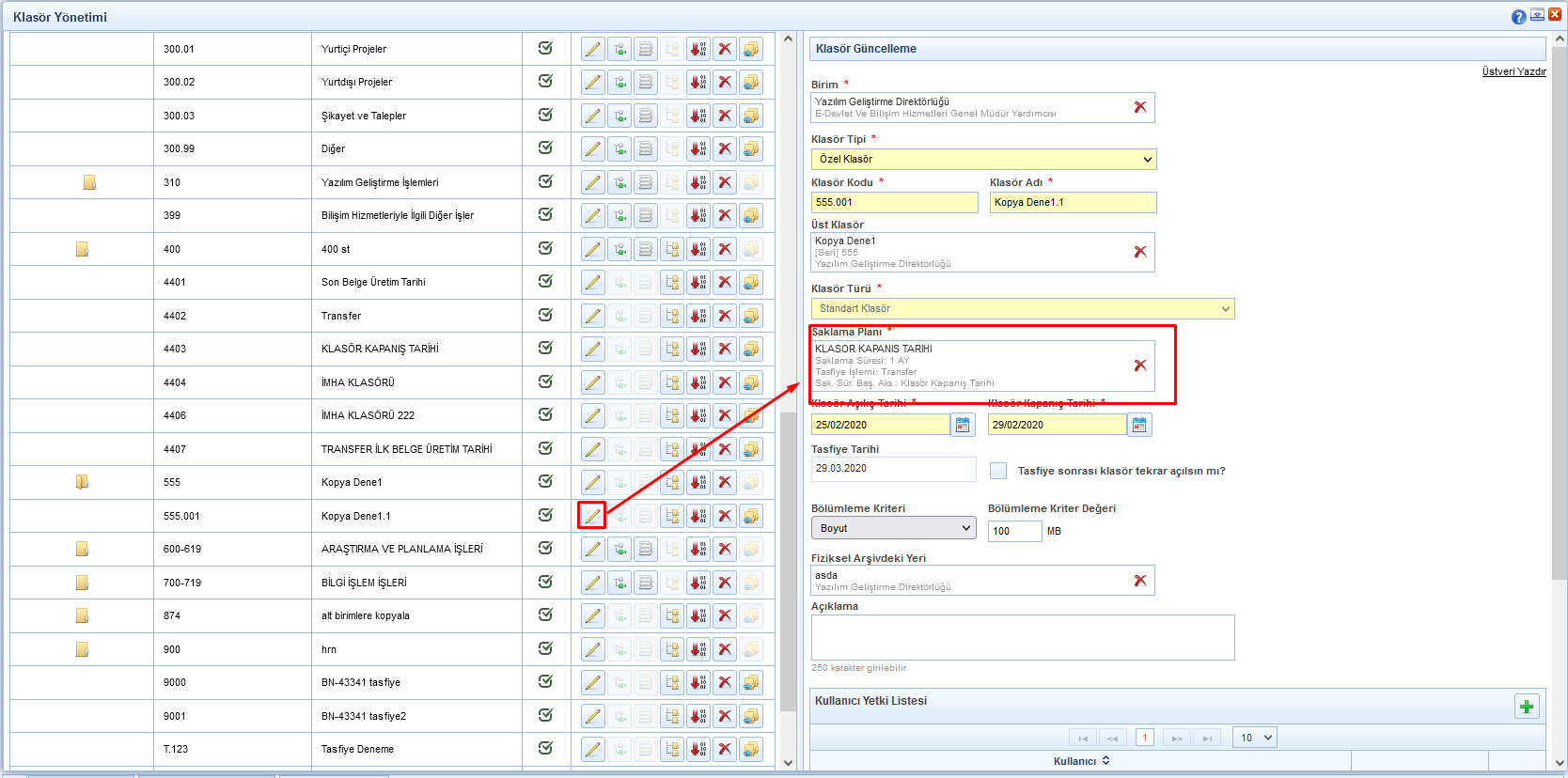Viewport: 1568px width, 778px height.
Task: Open subfolder tree icon for 400 st
Action: [672, 249]
